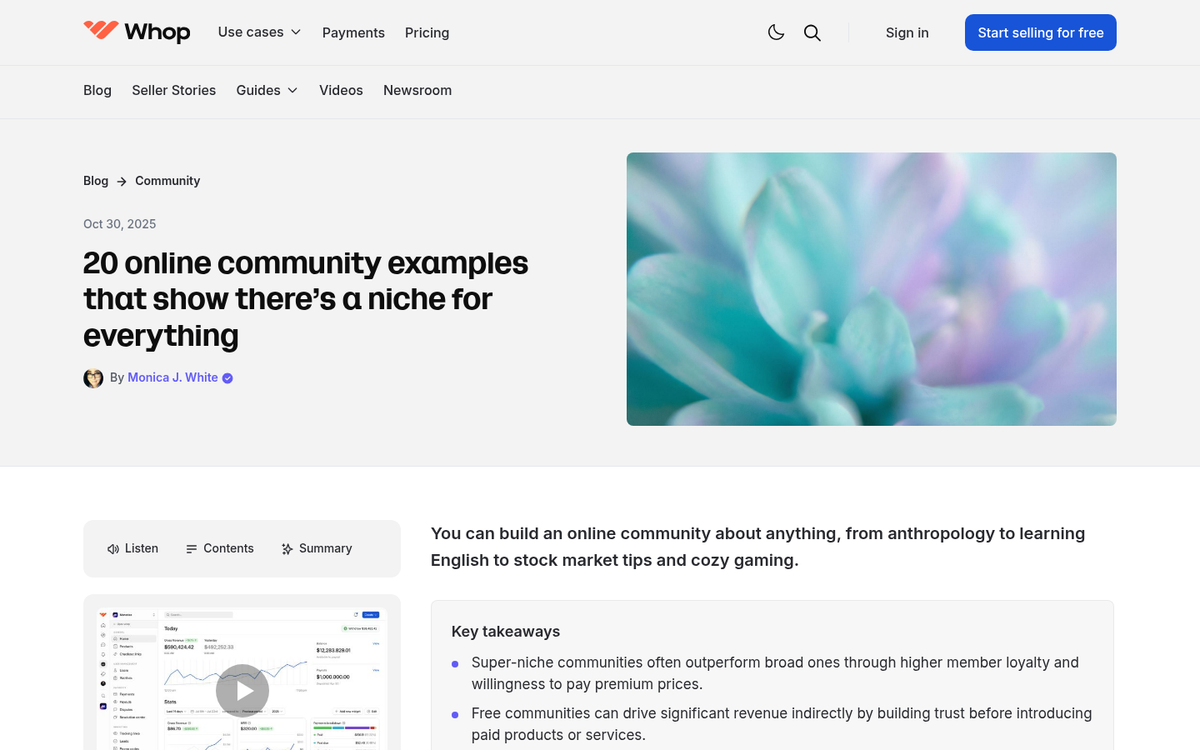Click the Whop logo icon
Viewport: 1200px width, 750px height.
tap(100, 31)
